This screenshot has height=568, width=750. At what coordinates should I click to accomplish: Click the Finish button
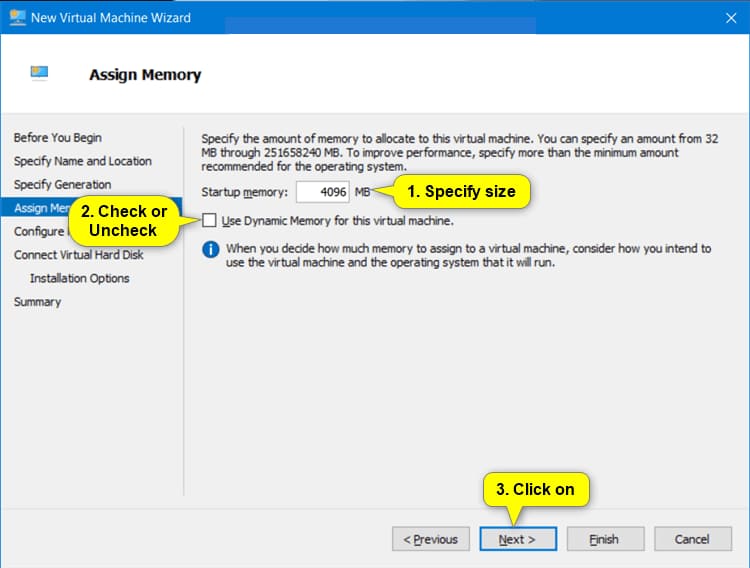pos(604,539)
